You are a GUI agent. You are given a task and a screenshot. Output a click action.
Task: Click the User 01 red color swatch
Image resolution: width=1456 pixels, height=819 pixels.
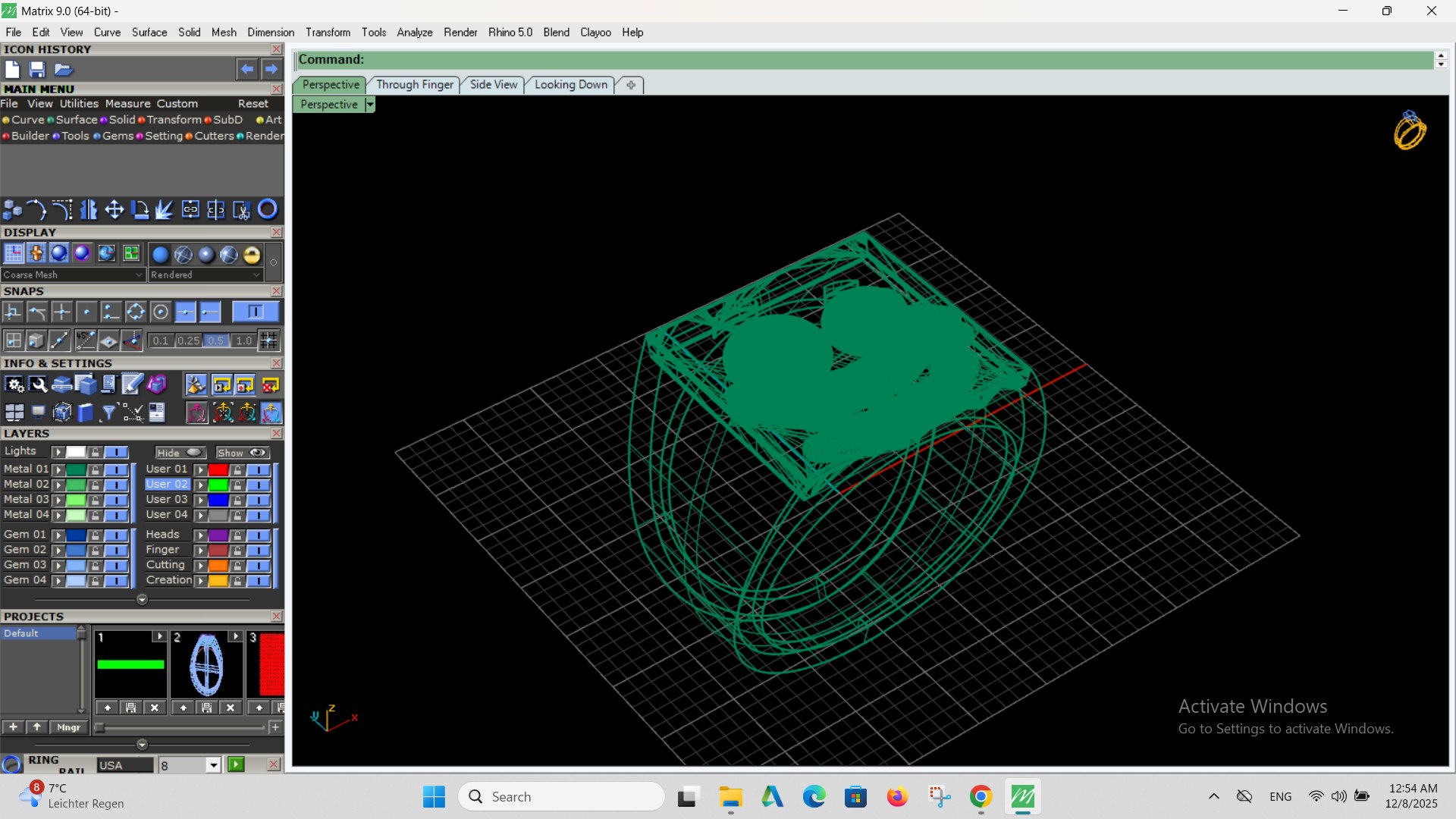(x=218, y=470)
